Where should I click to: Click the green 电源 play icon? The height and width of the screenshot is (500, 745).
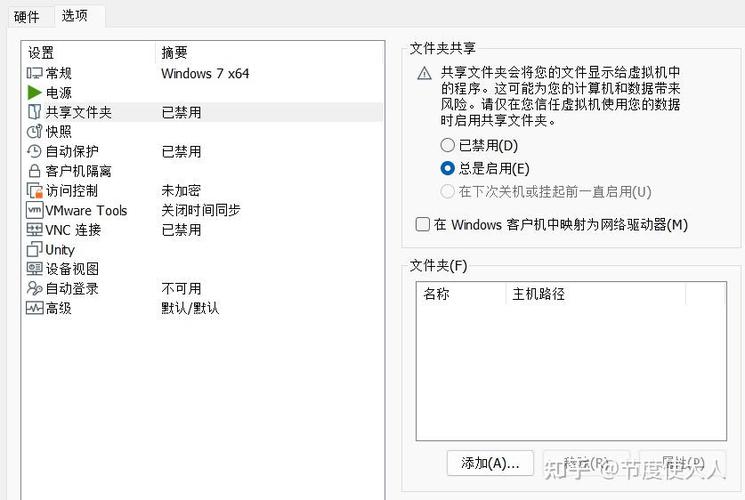coord(34,93)
